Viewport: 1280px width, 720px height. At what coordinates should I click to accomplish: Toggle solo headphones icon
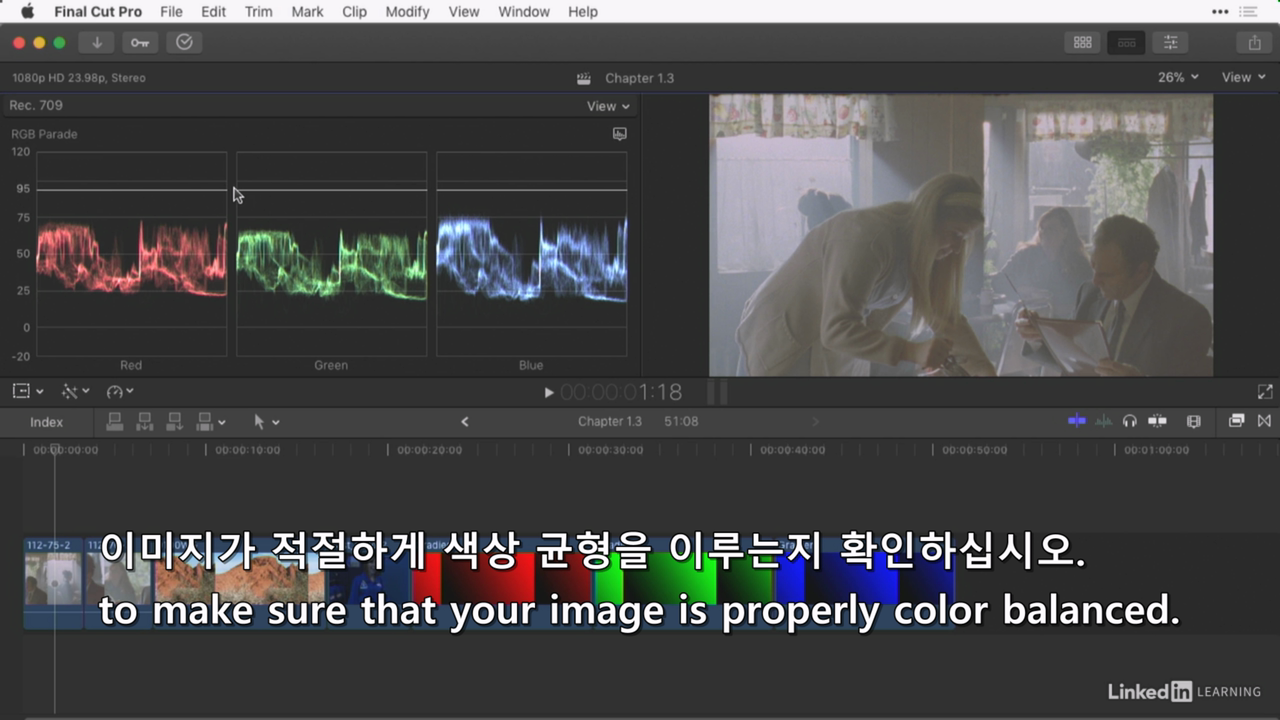(x=1130, y=421)
